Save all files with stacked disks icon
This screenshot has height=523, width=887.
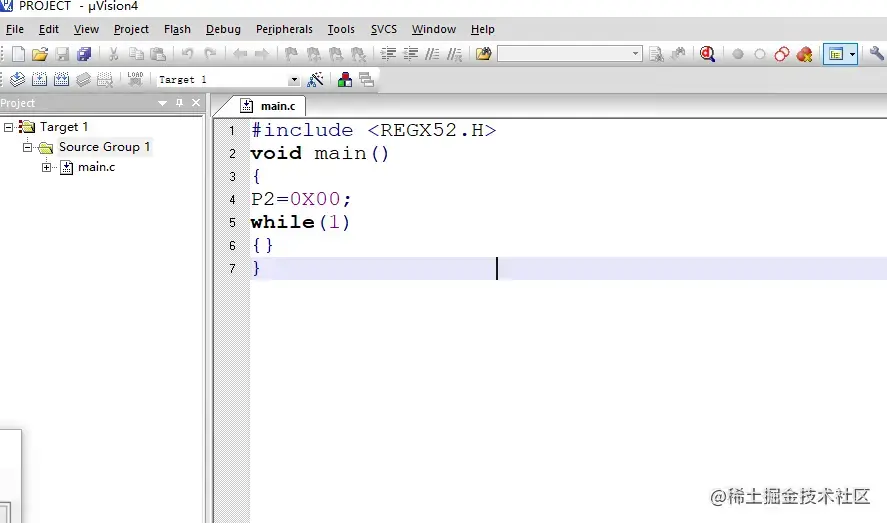84,54
